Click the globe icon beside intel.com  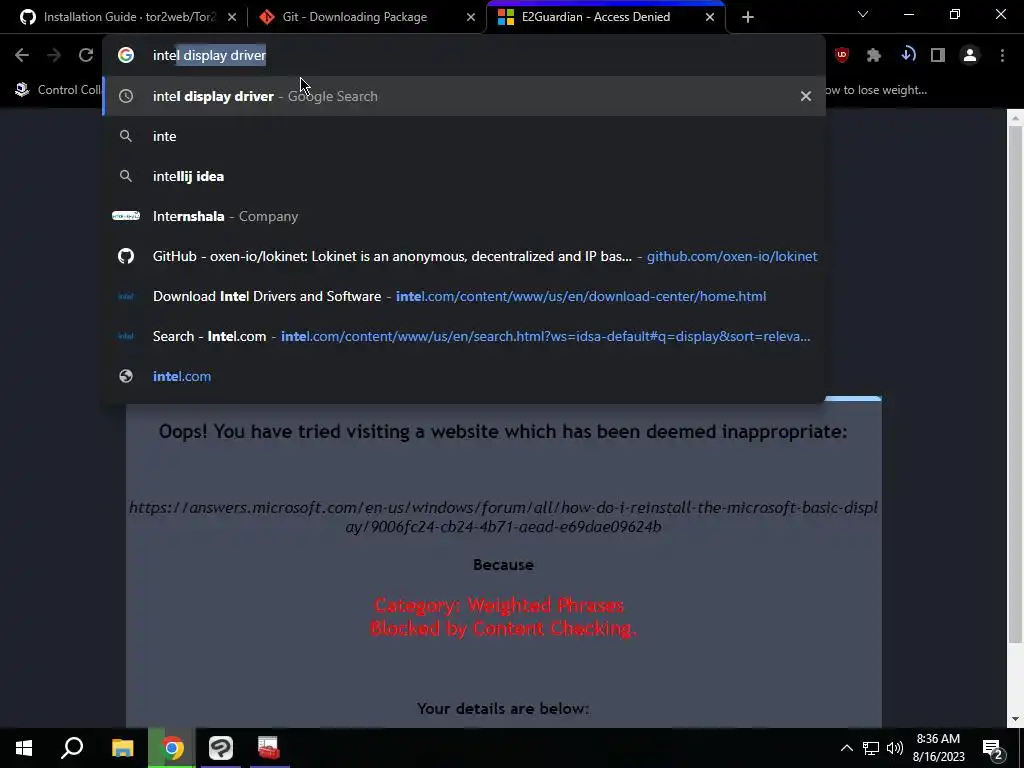point(126,376)
